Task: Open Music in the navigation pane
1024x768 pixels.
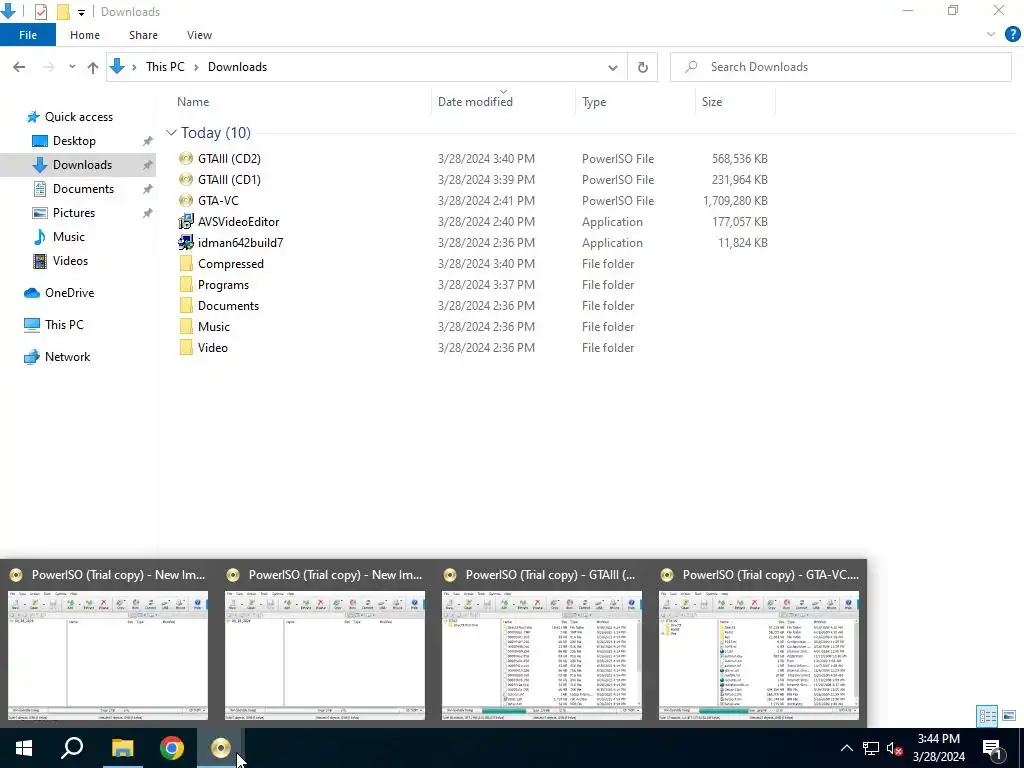Action: click(x=69, y=237)
